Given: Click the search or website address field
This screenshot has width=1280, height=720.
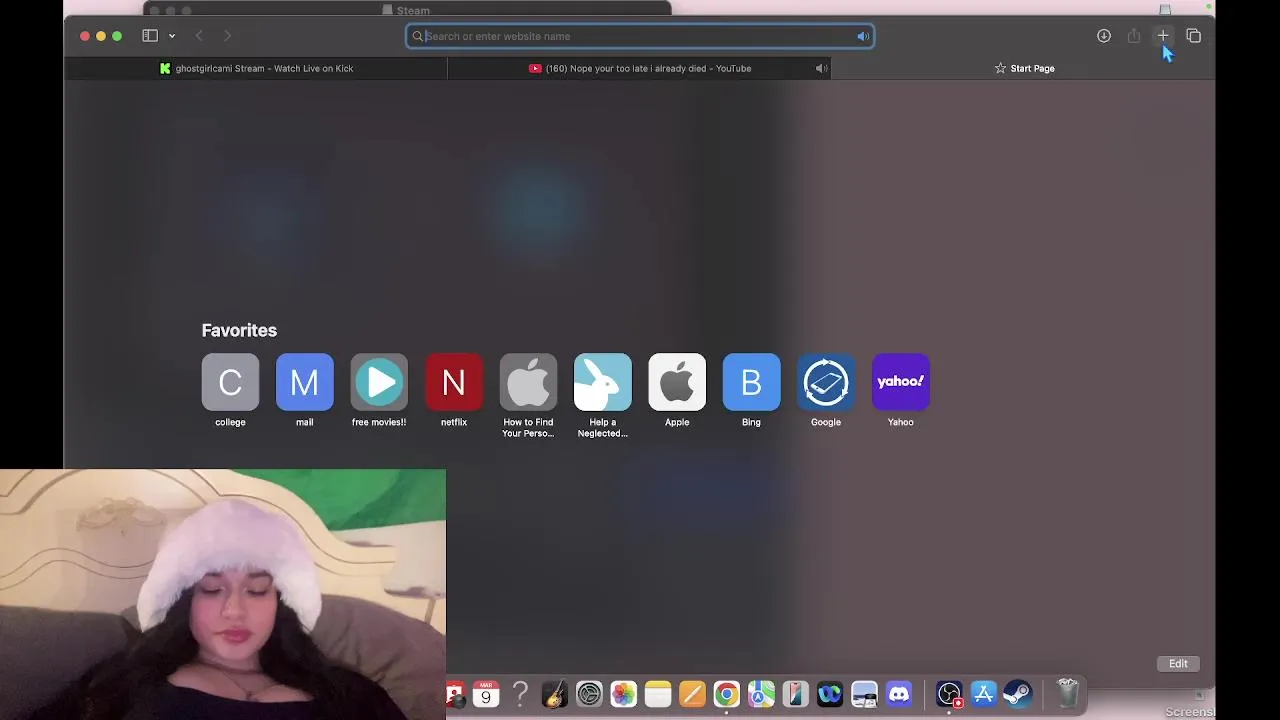Looking at the screenshot, I should (640, 36).
